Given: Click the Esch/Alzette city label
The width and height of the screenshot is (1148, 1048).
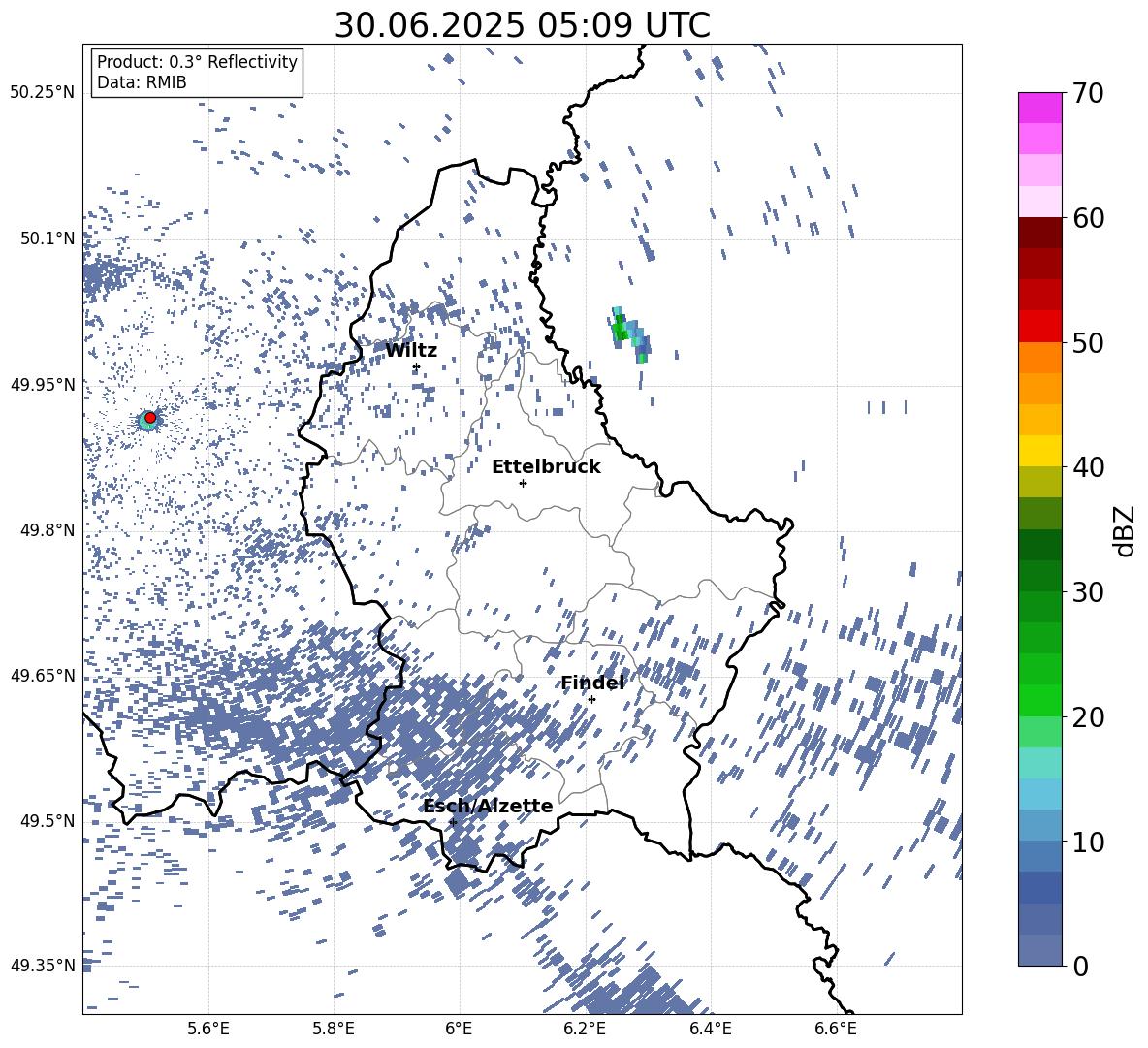Looking at the screenshot, I should [488, 806].
